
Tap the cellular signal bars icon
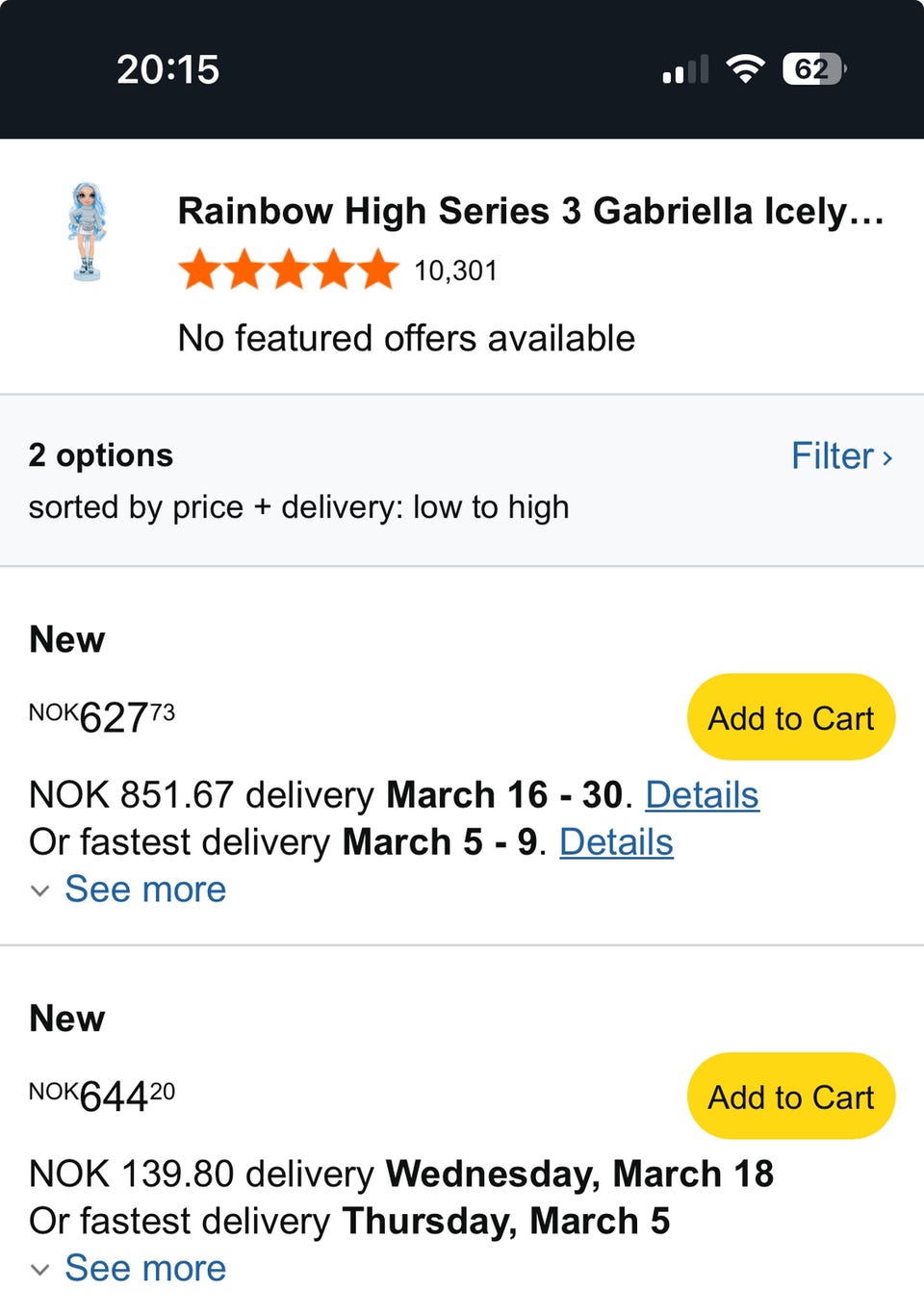click(685, 70)
